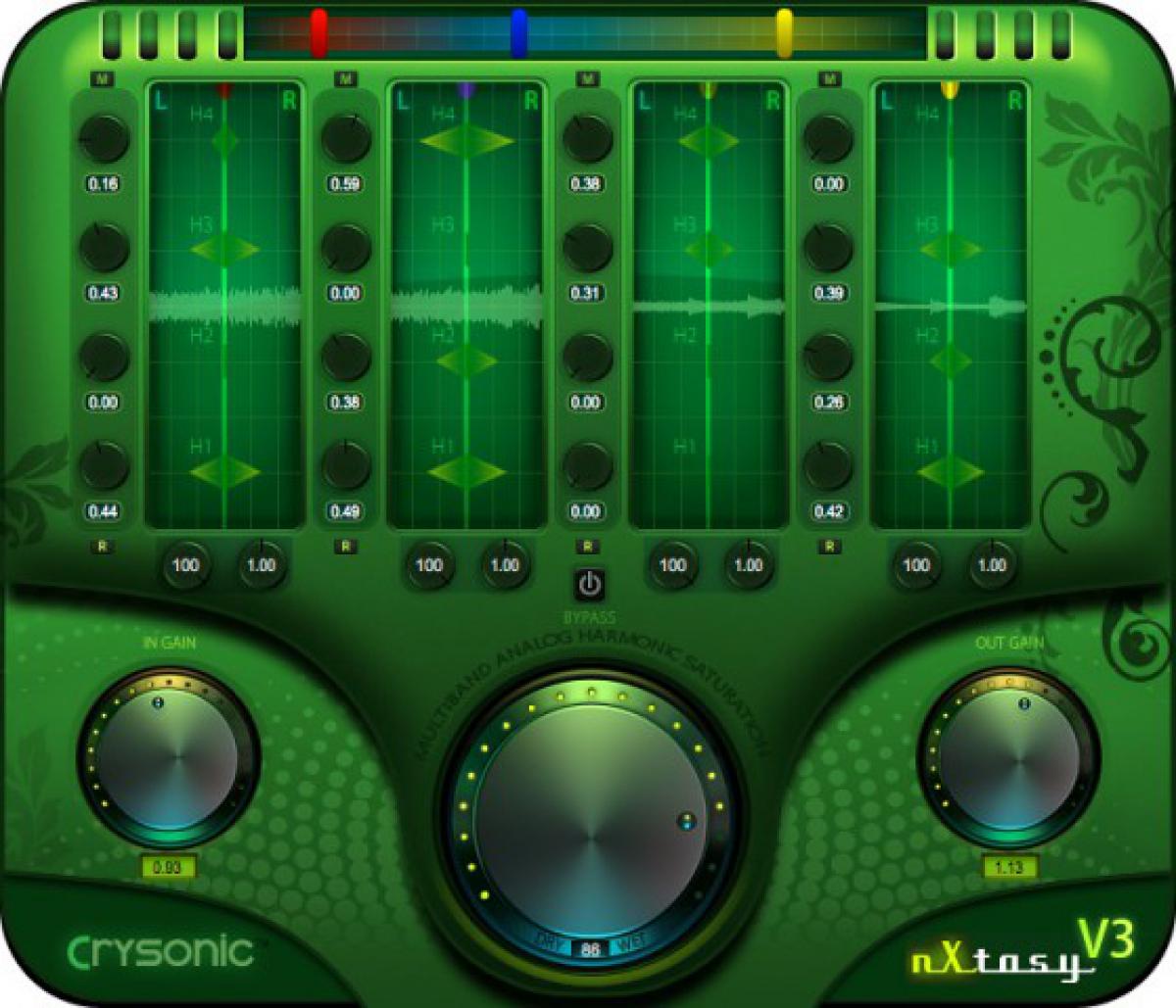Toggle the Bypass power button
The image size is (1176, 1008).
tap(588, 585)
